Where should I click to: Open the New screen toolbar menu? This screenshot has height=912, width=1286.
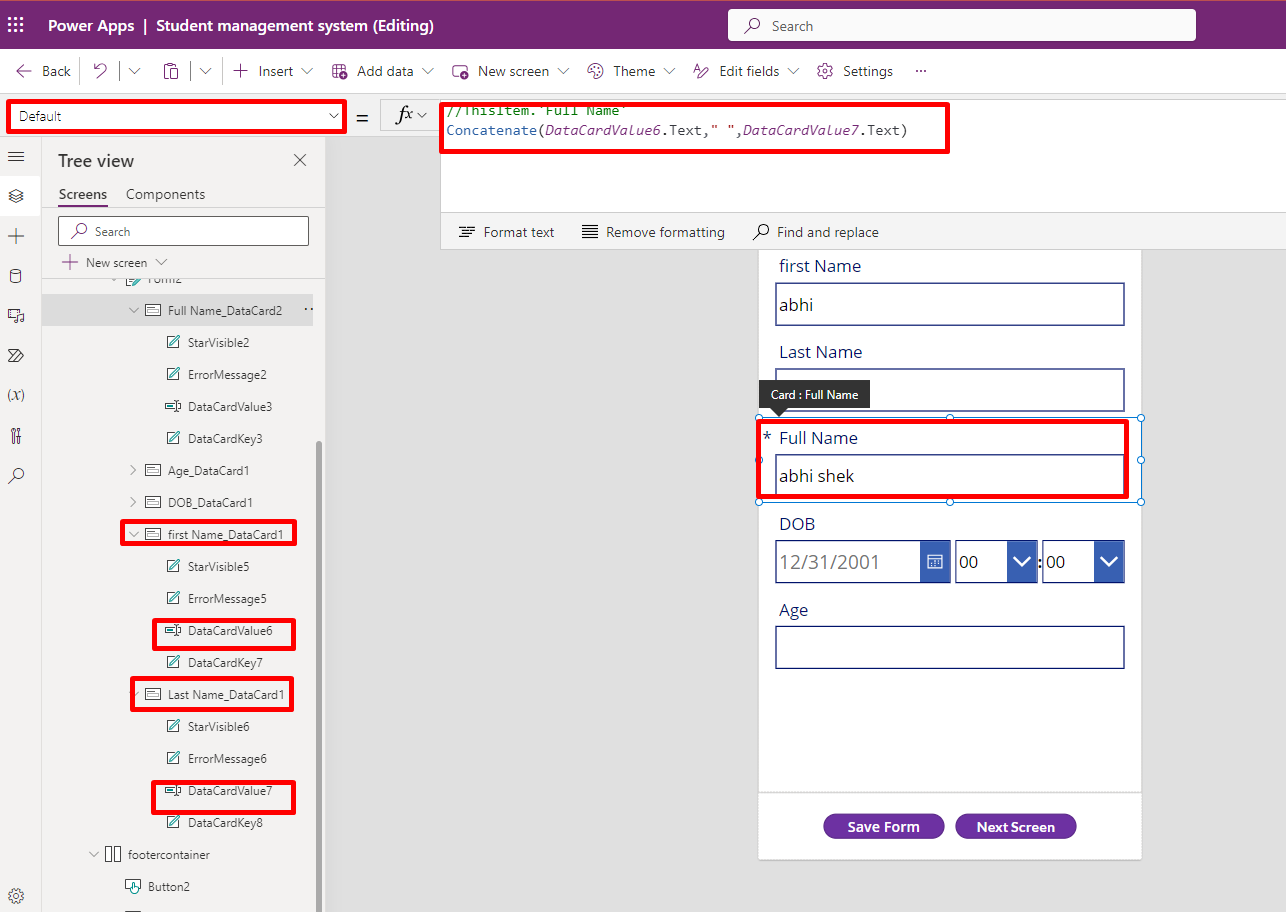(510, 71)
